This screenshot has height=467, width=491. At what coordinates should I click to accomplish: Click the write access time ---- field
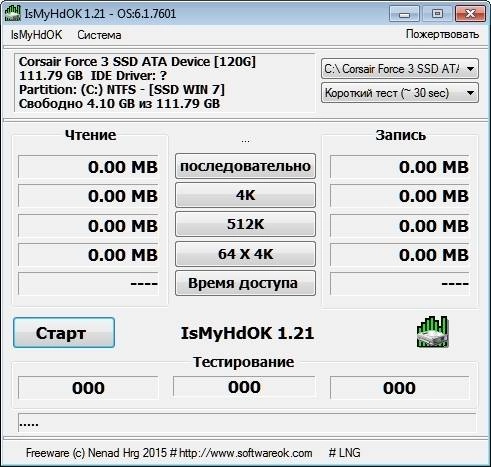[x=400, y=284]
